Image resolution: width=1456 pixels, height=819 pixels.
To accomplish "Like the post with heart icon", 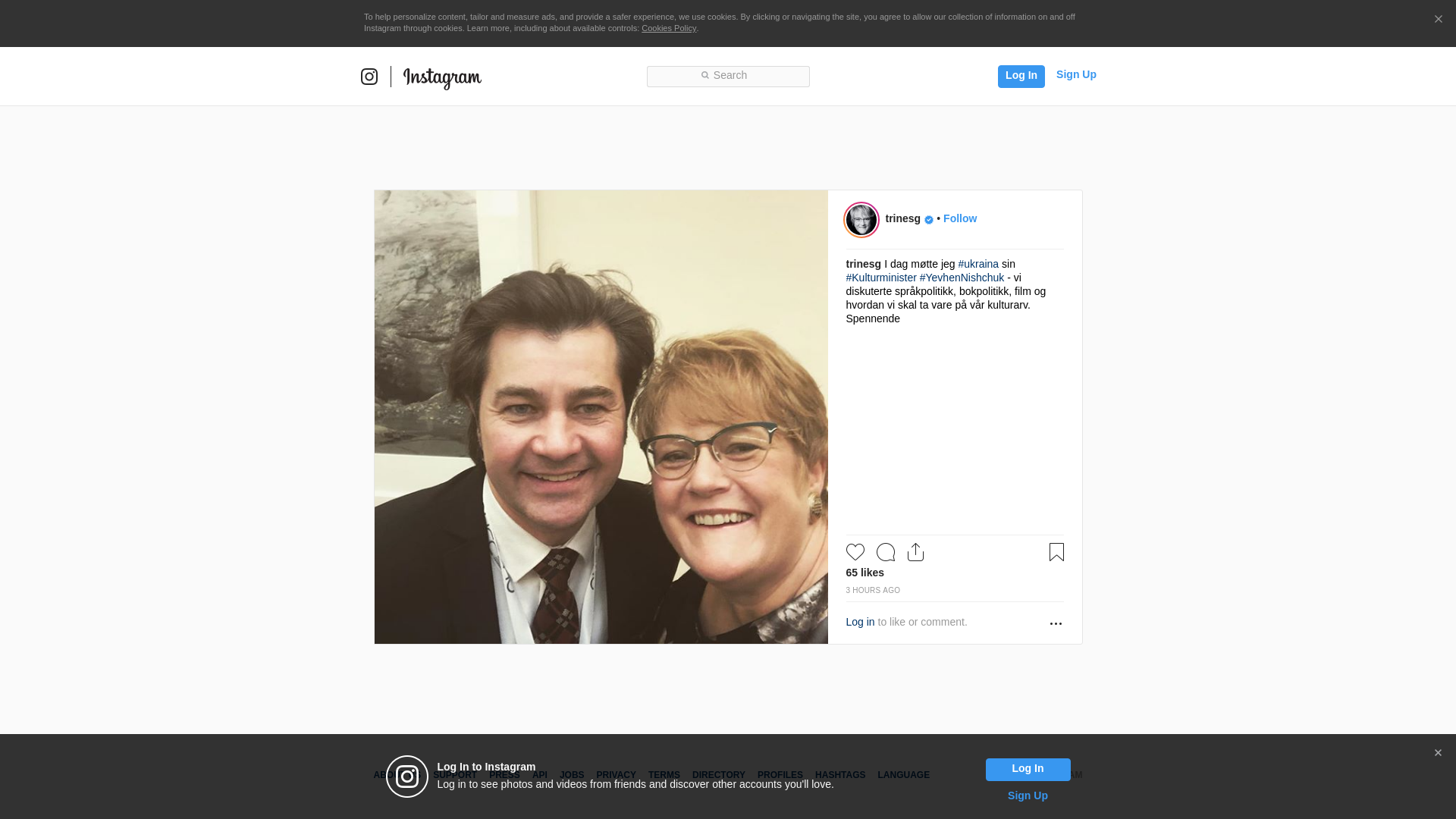I will click(x=855, y=552).
